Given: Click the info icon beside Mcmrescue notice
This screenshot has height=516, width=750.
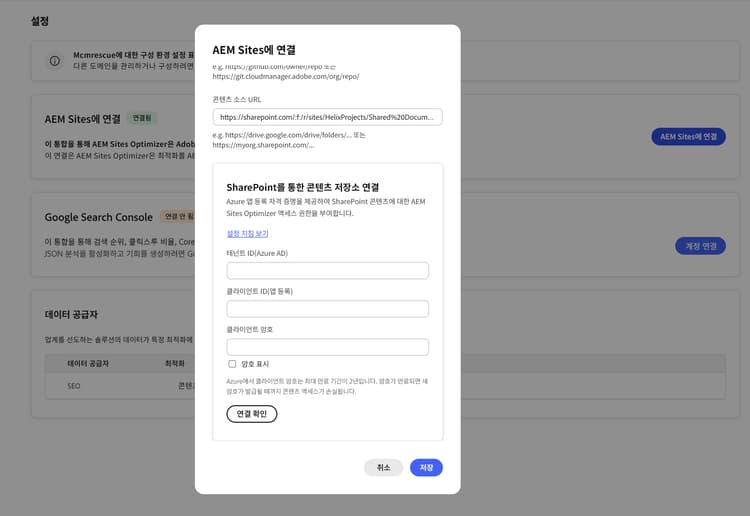Looking at the screenshot, I should (x=55, y=61).
